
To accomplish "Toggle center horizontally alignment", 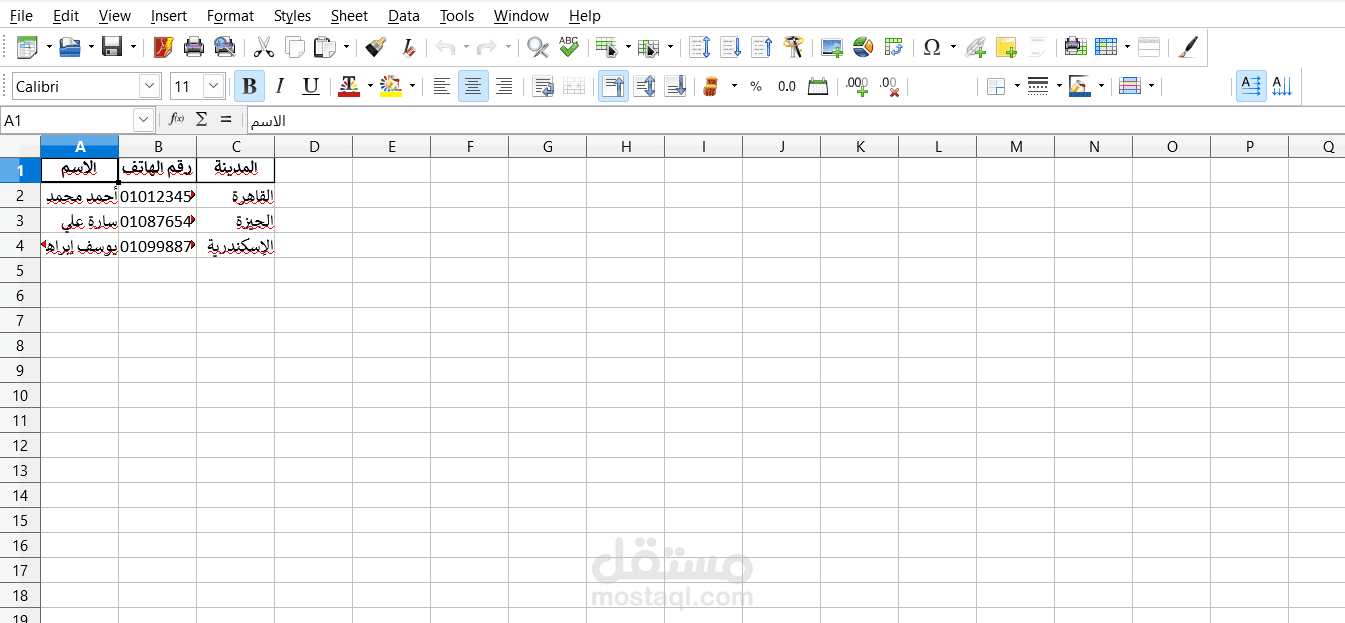I will pyautogui.click(x=473, y=87).
